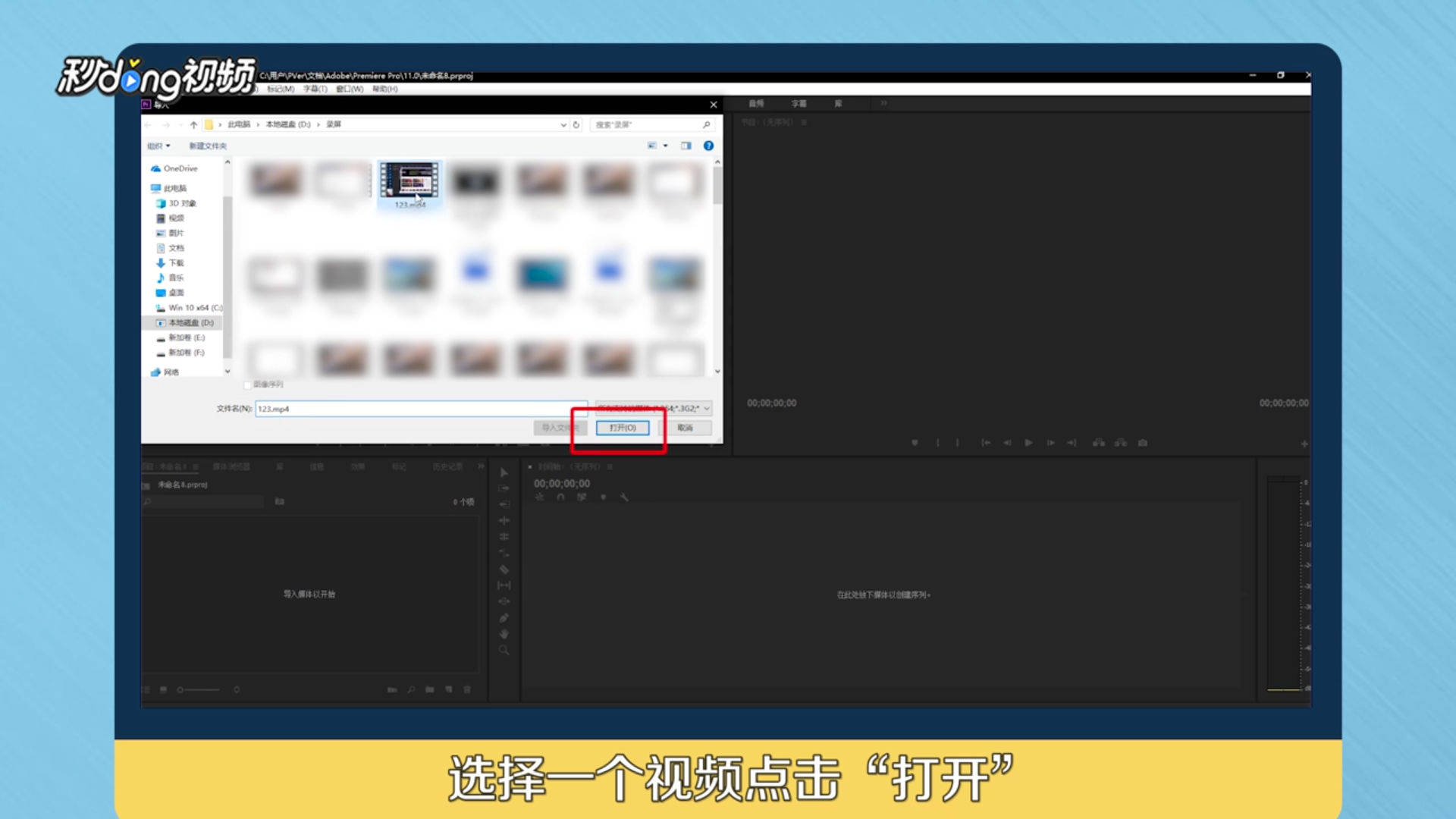Select the Pen tool in the tools panel
This screenshot has width=1456, height=819.
pyautogui.click(x=504, y=618)
